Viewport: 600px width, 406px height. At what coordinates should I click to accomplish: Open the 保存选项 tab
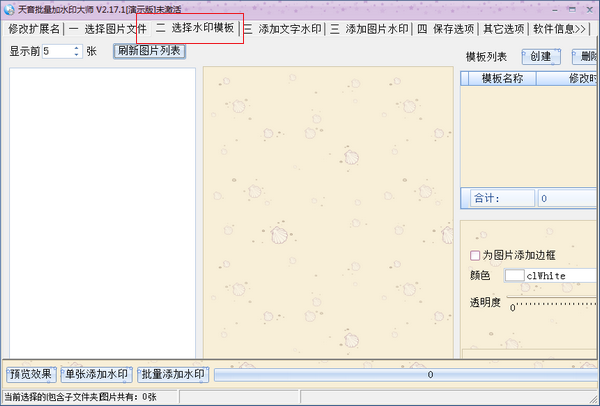pos(445,29)
